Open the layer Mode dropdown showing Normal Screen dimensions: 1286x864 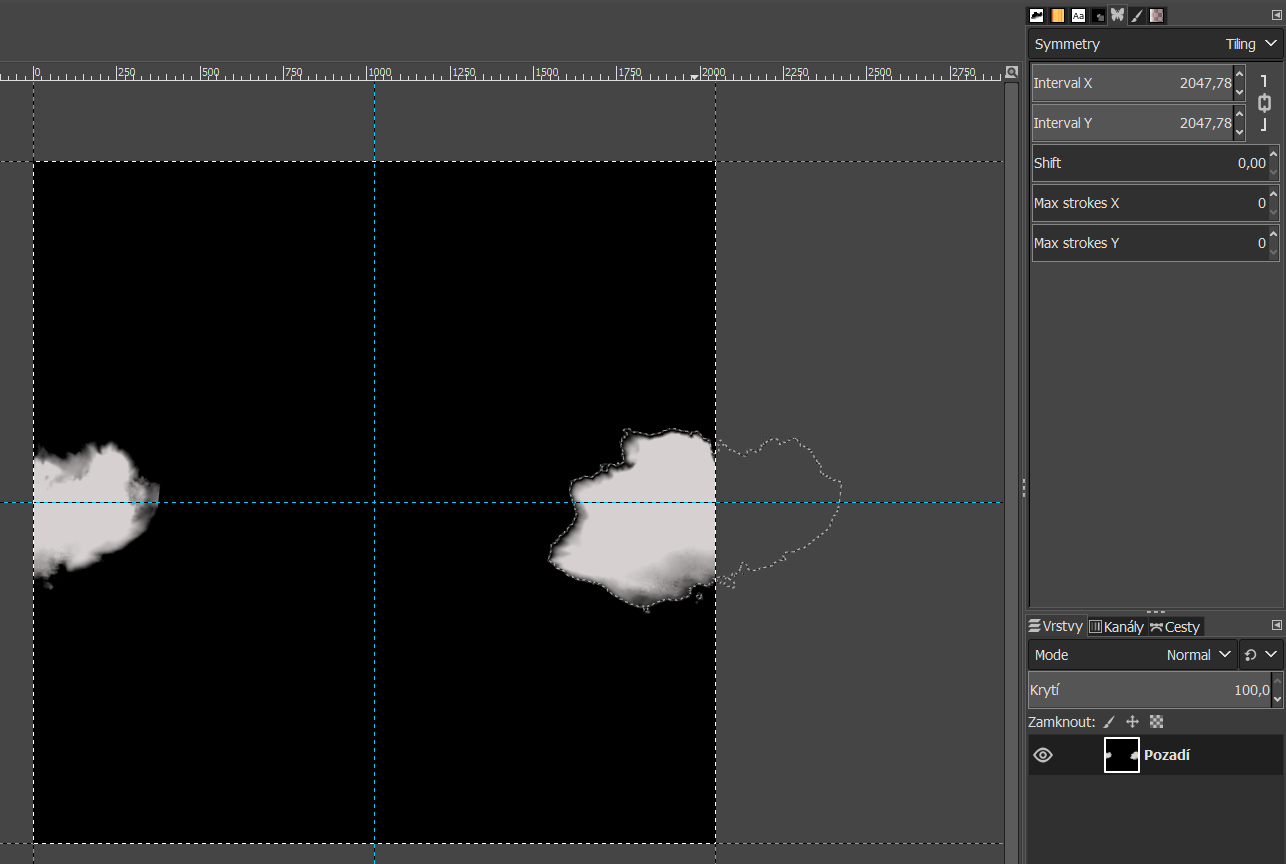click(x=1133, y=655)
